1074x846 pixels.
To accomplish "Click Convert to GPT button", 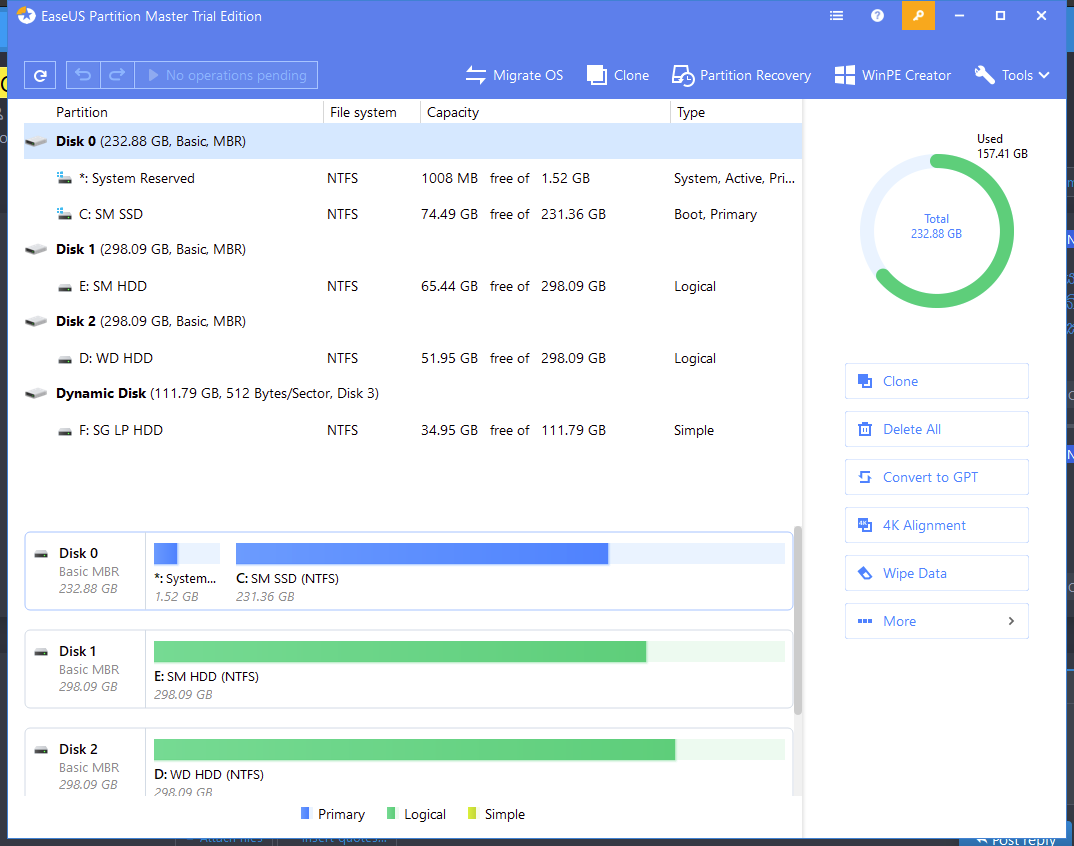I will tap(936, 477).
